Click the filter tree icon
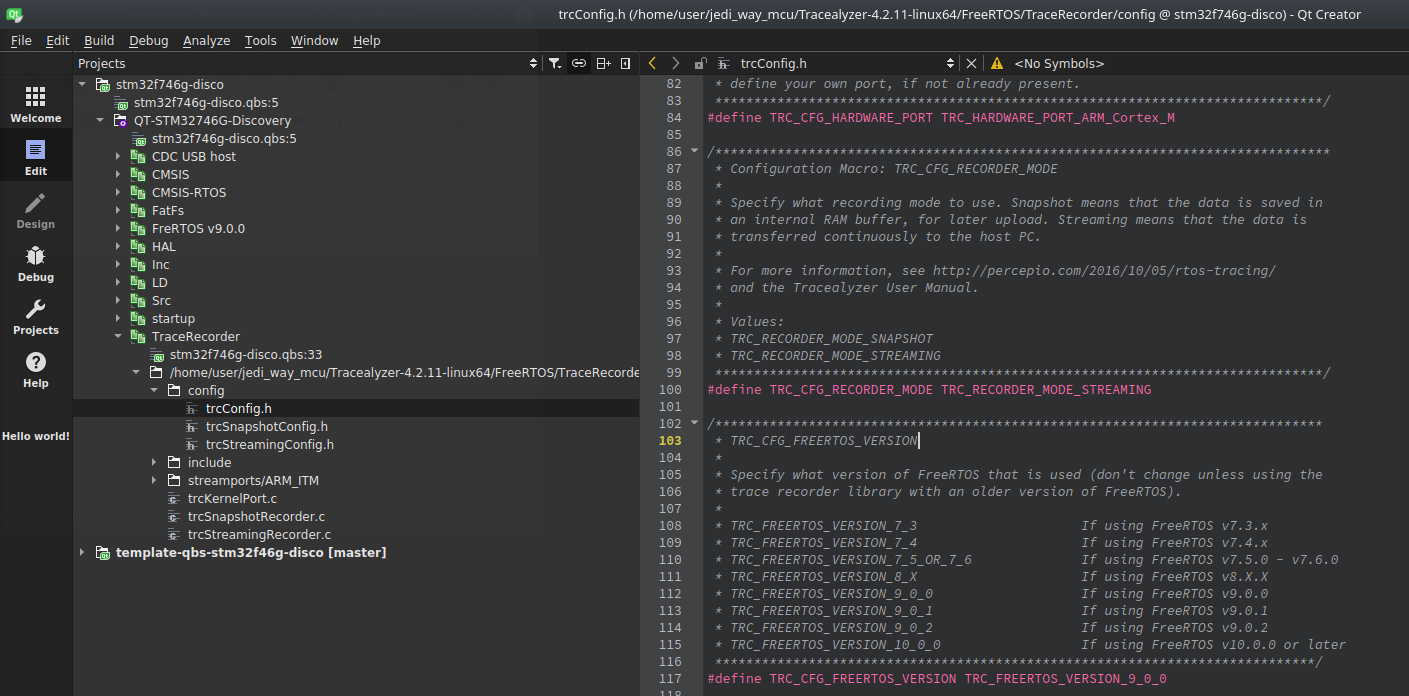 555,63
